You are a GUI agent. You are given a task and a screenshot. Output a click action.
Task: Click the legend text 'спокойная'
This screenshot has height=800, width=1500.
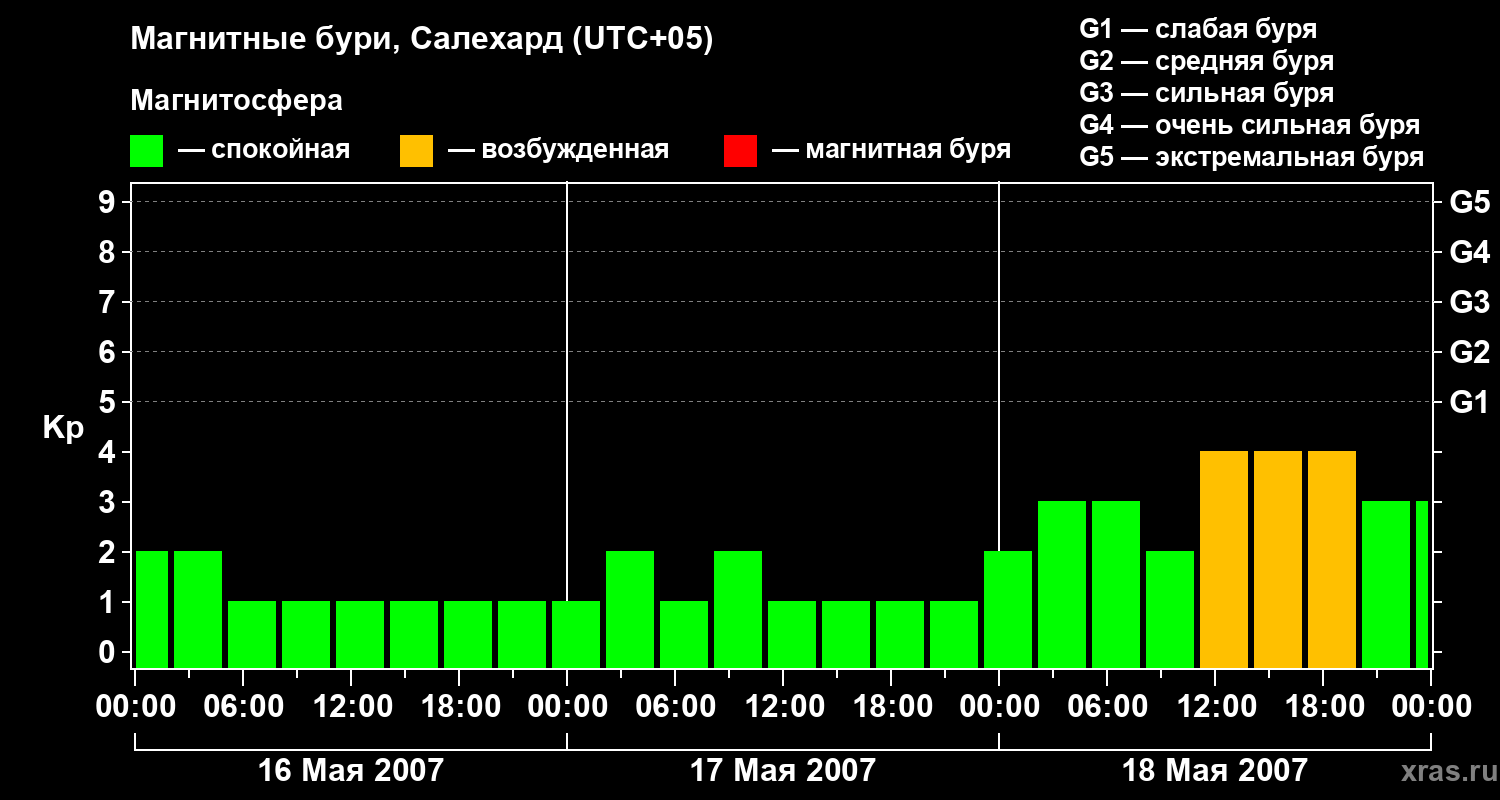click(281, 150)
